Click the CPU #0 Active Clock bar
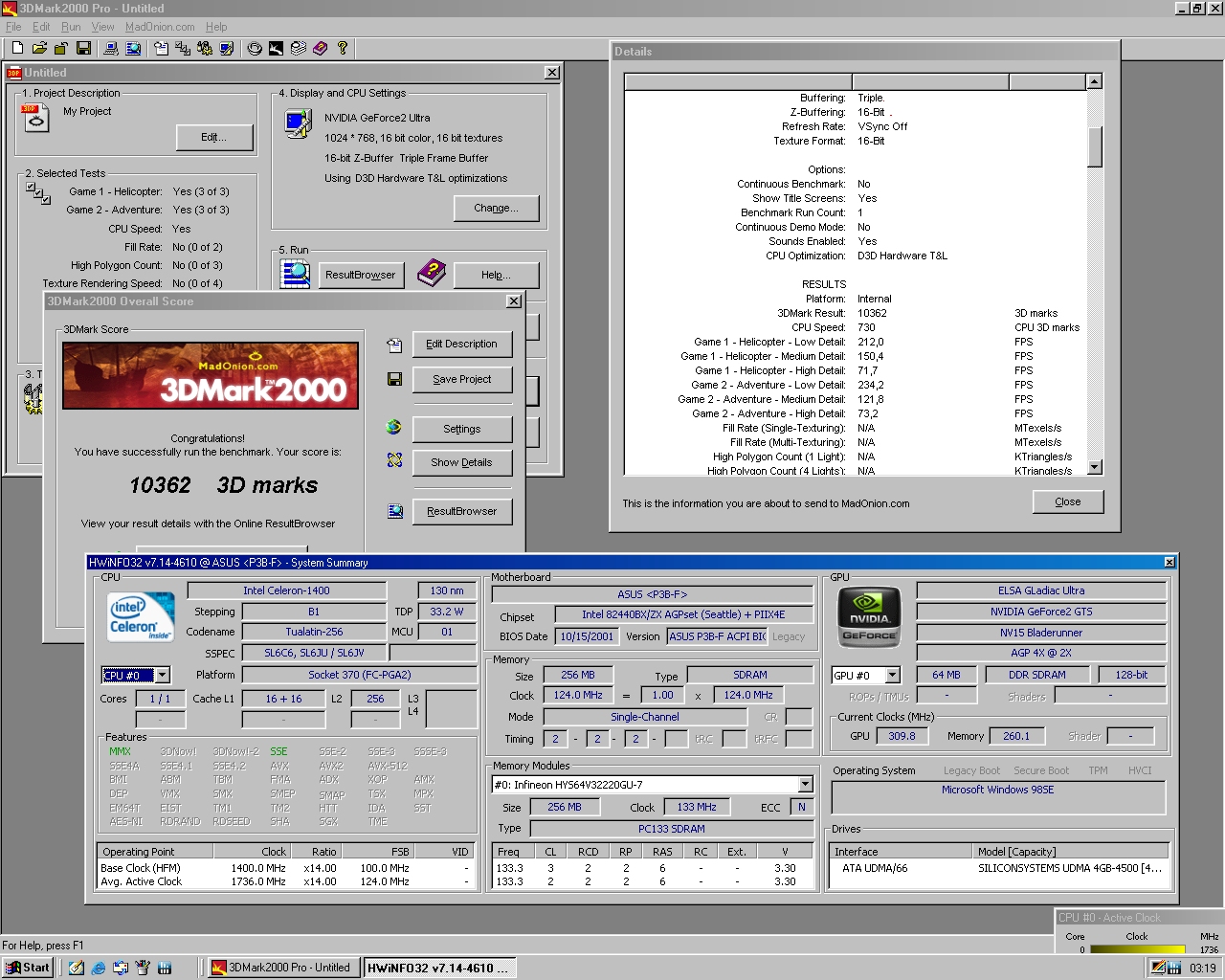Screen dimensions: 1225x980 click(1139, 950)
